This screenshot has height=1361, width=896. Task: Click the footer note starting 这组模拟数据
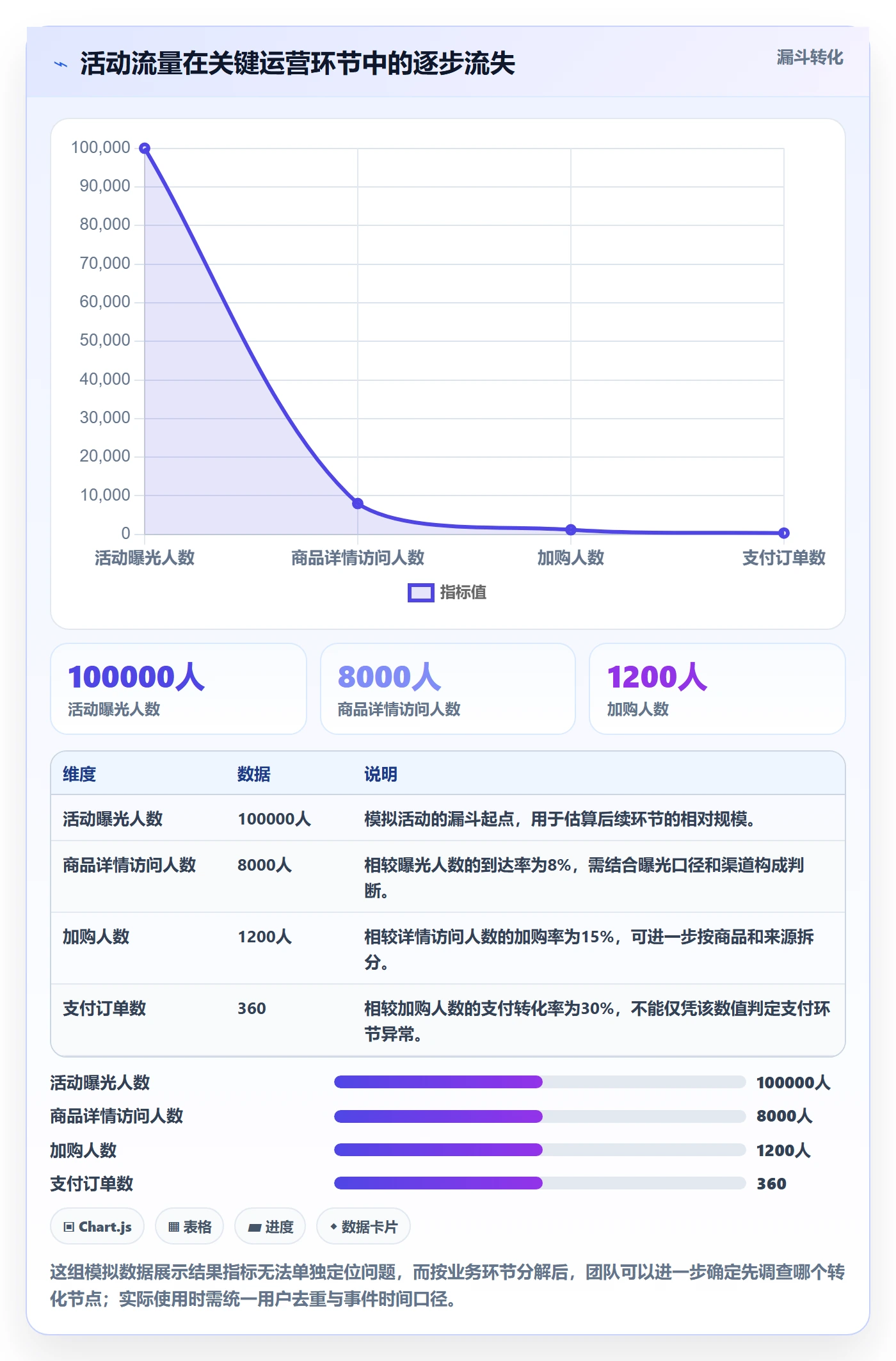click(447, 1285)
